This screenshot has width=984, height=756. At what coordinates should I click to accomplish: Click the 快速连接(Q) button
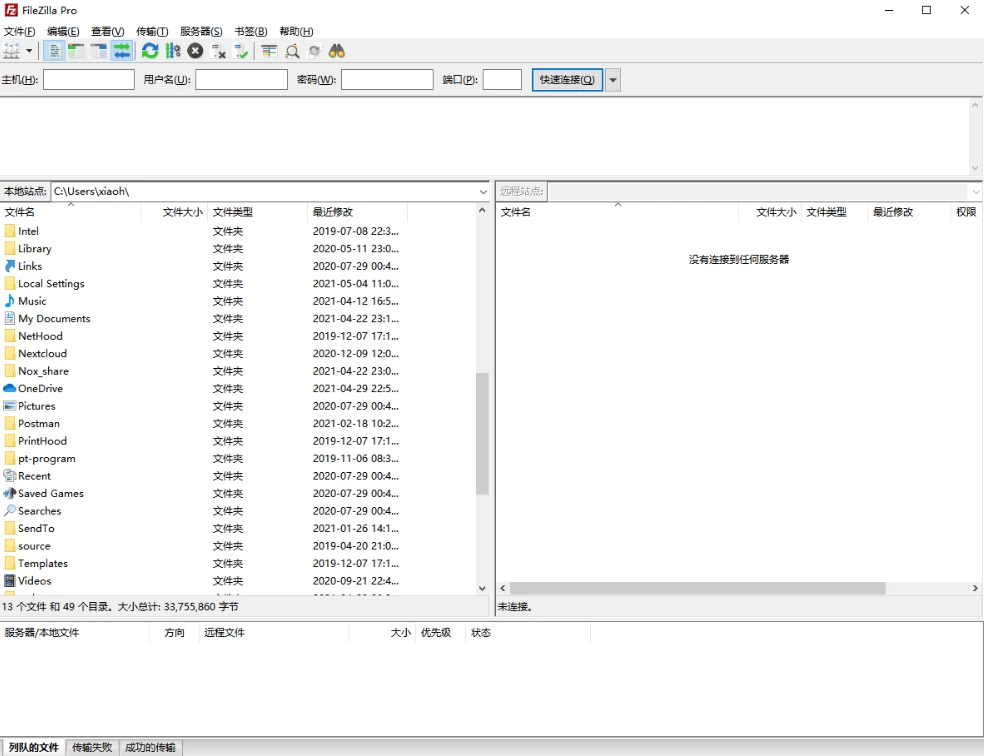pos(567,80)
